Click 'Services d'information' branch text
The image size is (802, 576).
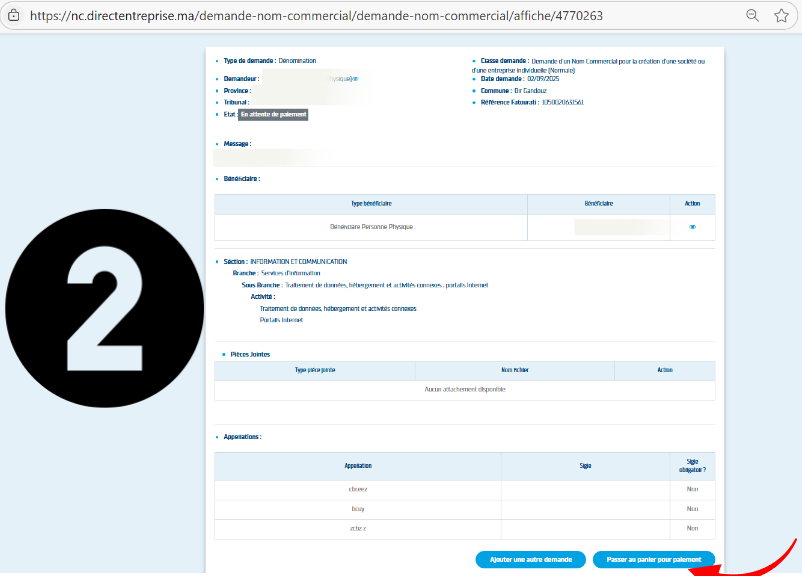coord(291,273)
